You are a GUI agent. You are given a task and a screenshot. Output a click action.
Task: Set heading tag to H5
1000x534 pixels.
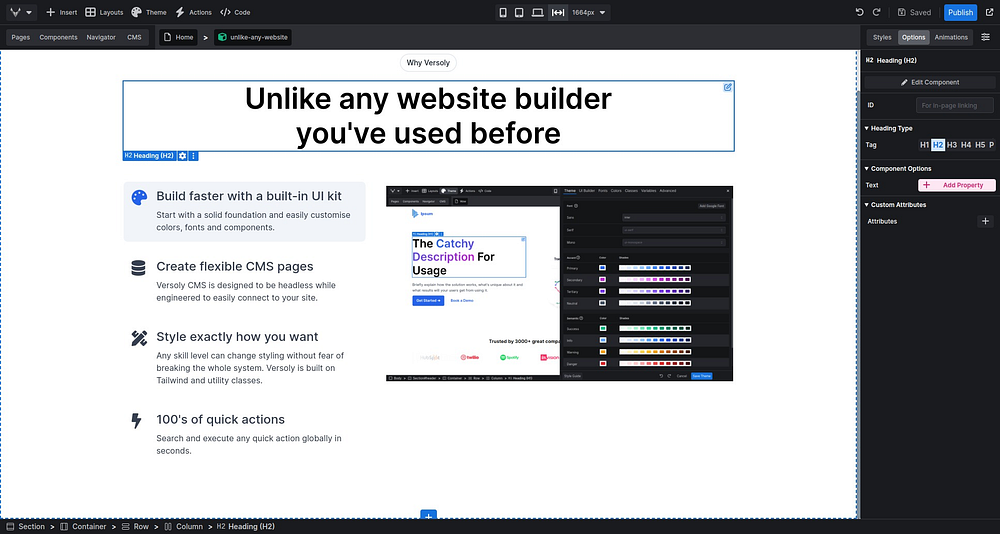[980, 145]
